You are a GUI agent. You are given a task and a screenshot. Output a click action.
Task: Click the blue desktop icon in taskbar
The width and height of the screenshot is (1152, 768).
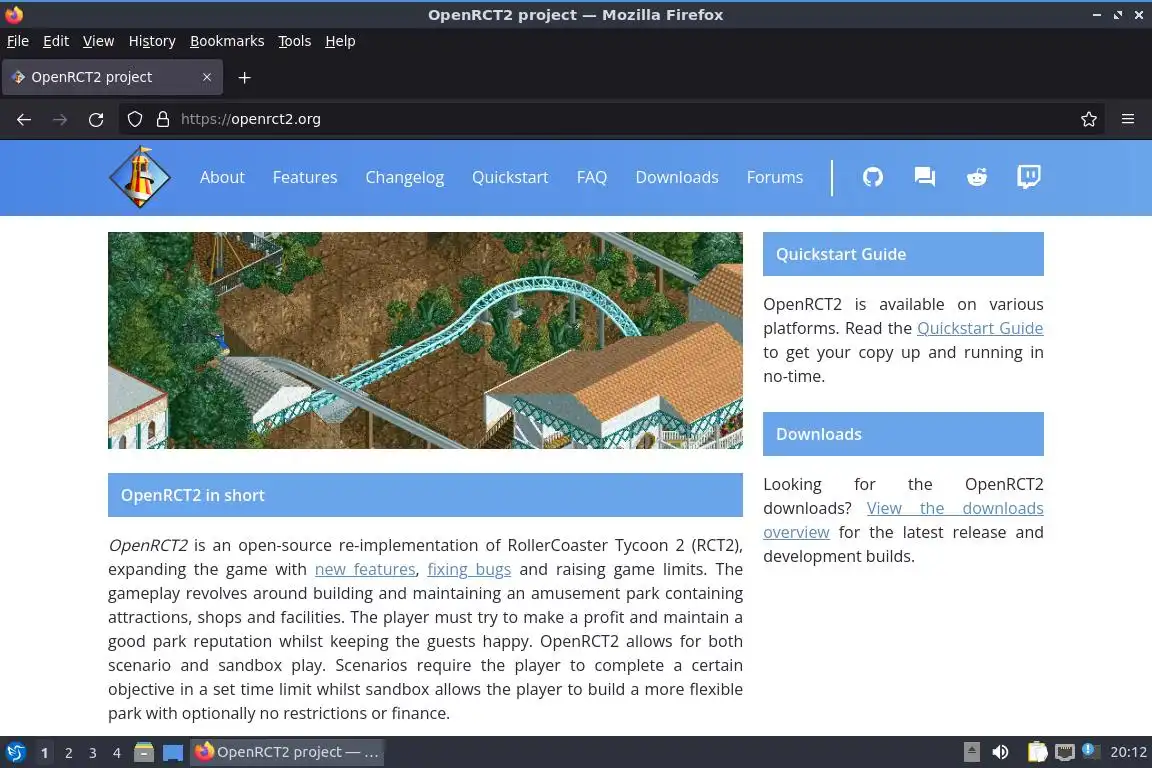click(x=173, y=753)
